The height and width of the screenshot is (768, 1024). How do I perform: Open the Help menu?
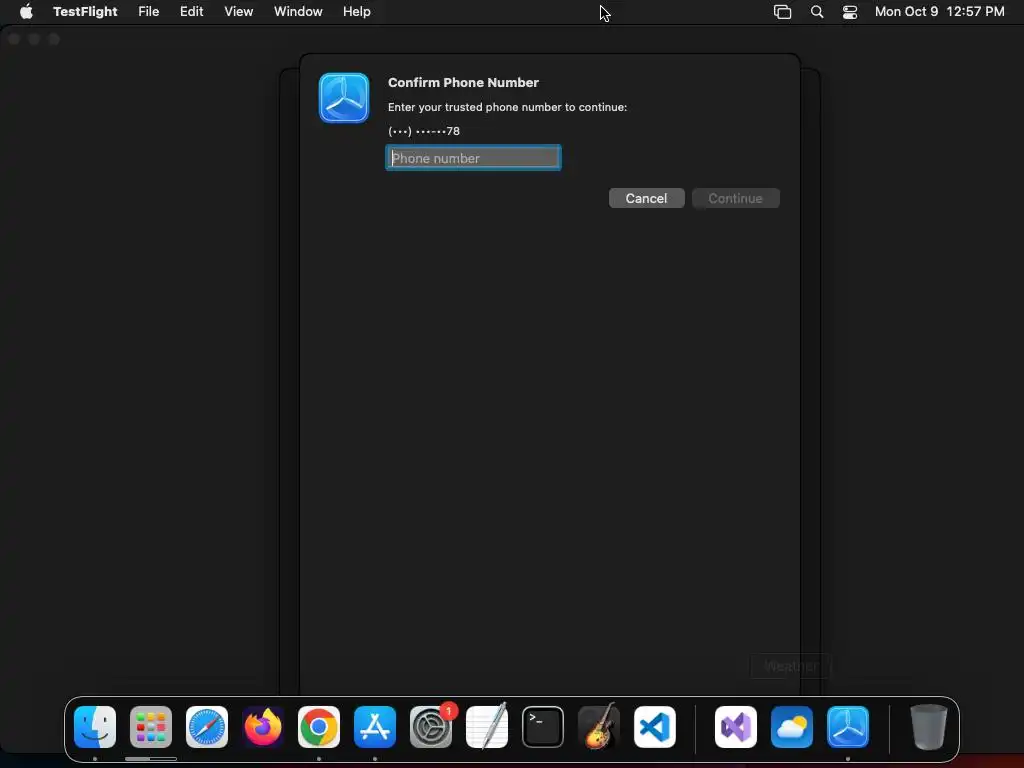[357, 12]
